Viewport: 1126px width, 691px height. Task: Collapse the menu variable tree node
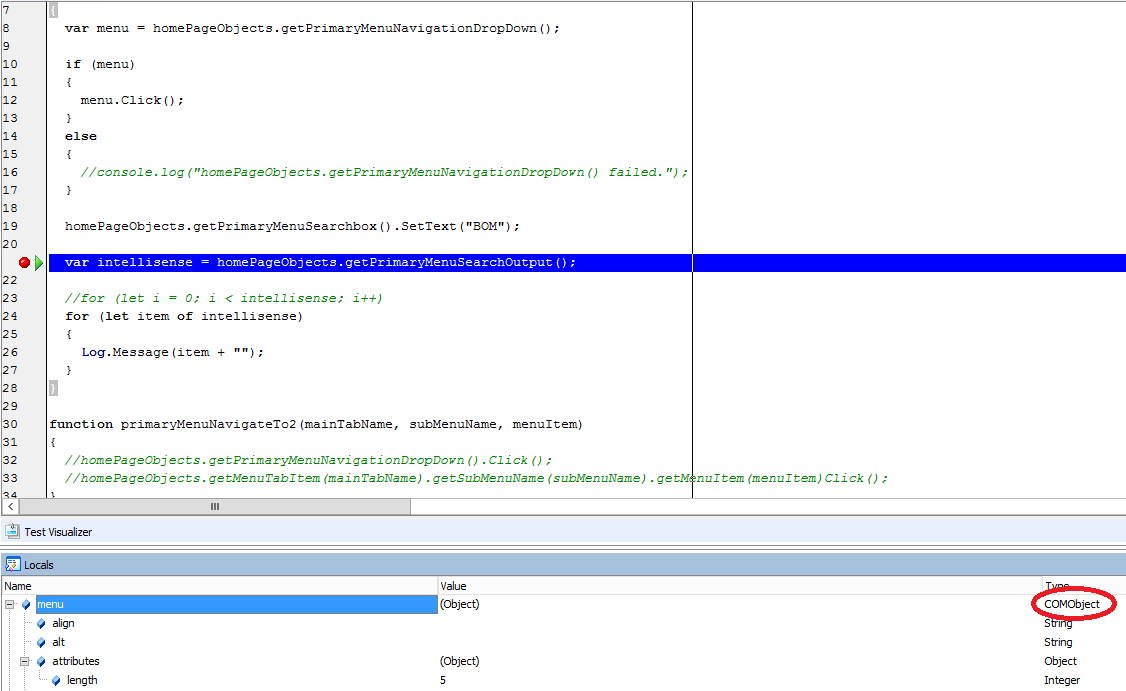[x=9, y=604]
